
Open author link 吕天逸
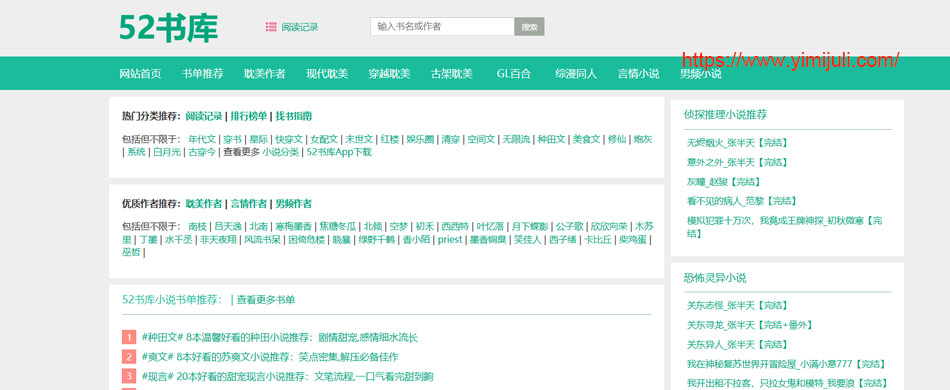(x=228, y=226)
